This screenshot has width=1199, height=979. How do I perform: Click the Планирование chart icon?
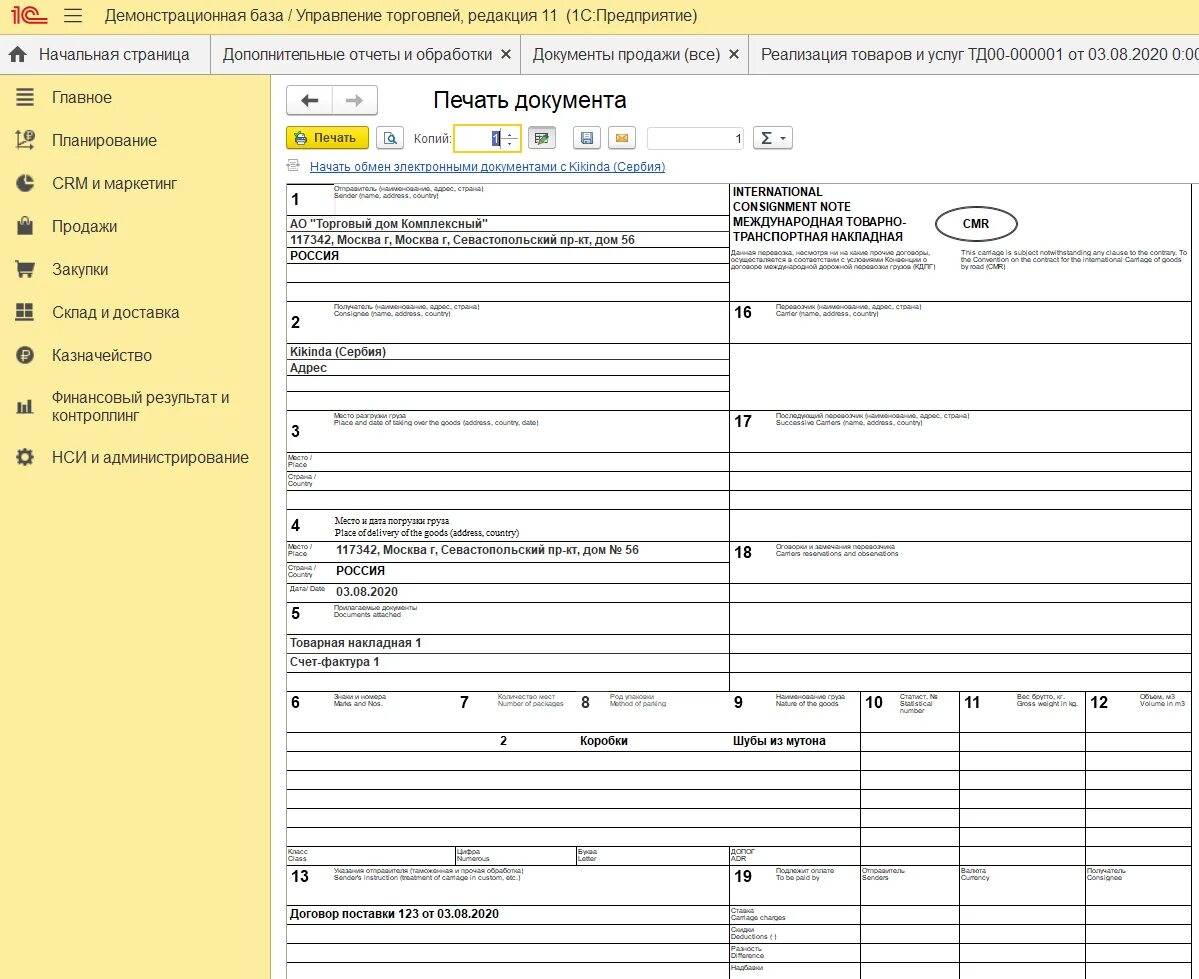click(24, 140)
